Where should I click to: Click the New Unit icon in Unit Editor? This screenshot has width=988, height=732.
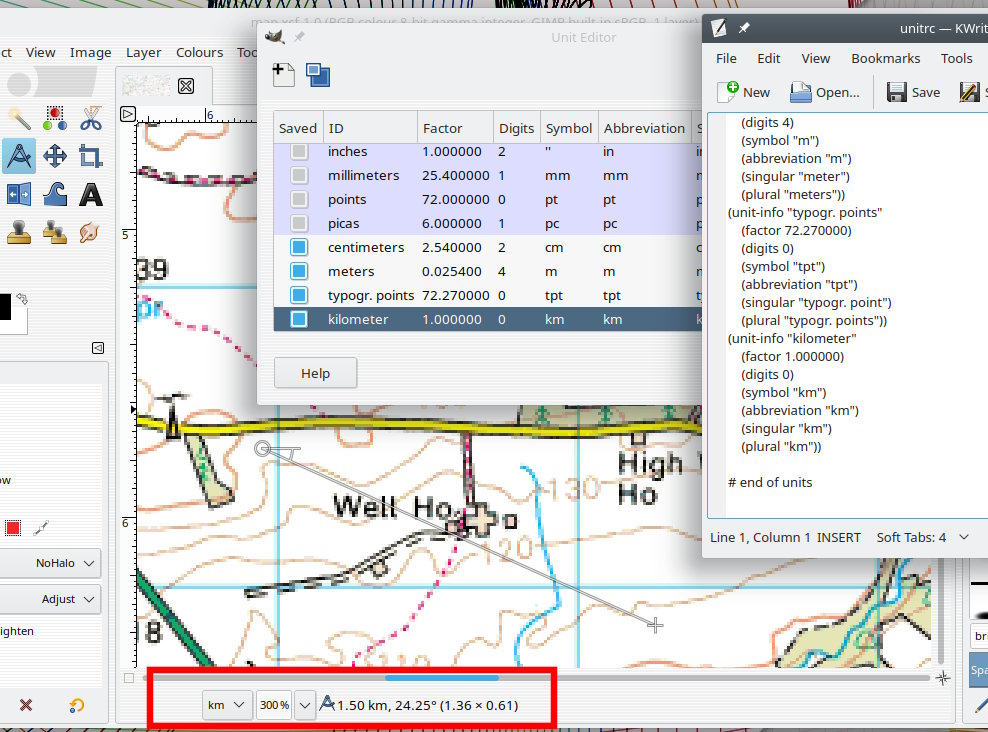tap(283, 74)
